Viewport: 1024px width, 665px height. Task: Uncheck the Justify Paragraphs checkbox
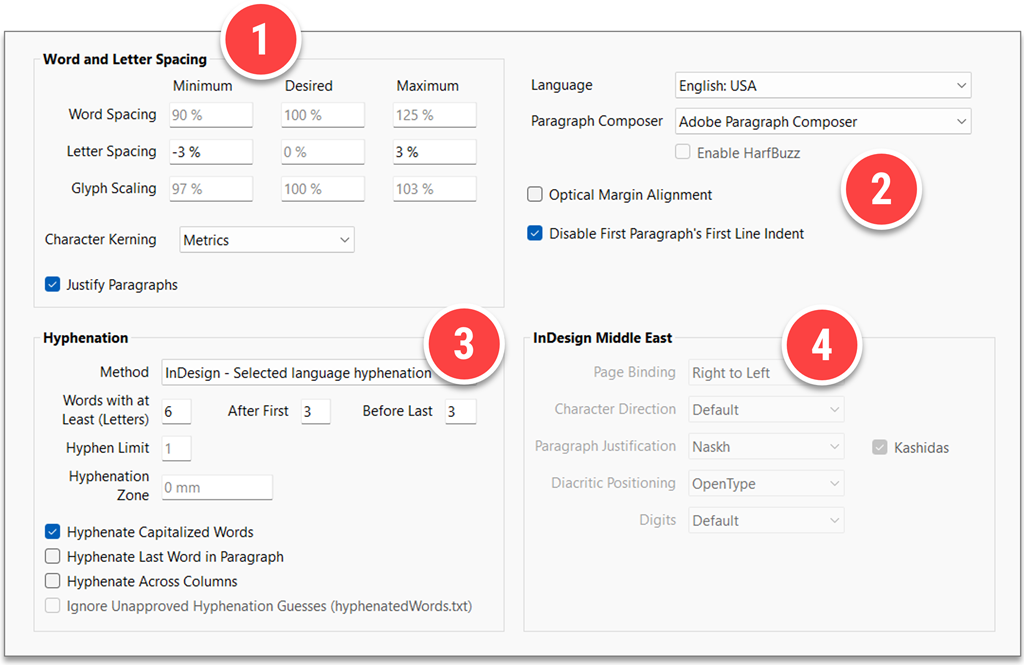(x=53, y=284)
